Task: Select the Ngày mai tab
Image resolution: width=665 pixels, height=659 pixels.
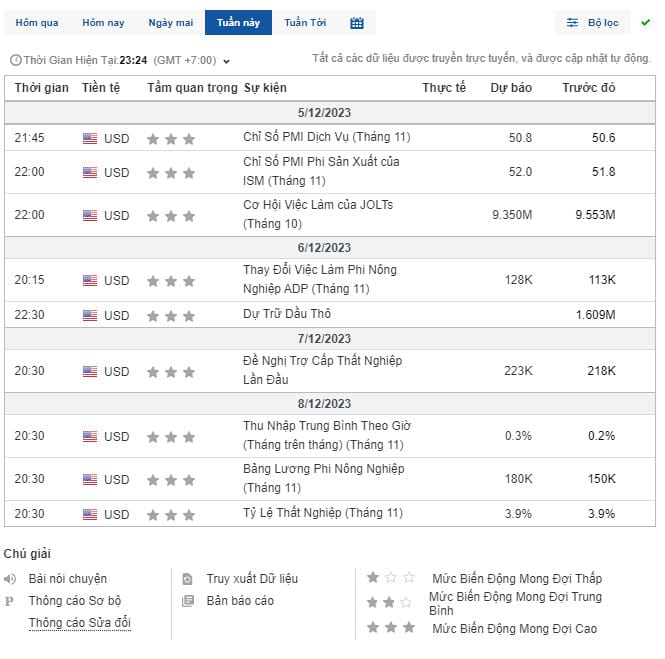Action: [170, 23]
